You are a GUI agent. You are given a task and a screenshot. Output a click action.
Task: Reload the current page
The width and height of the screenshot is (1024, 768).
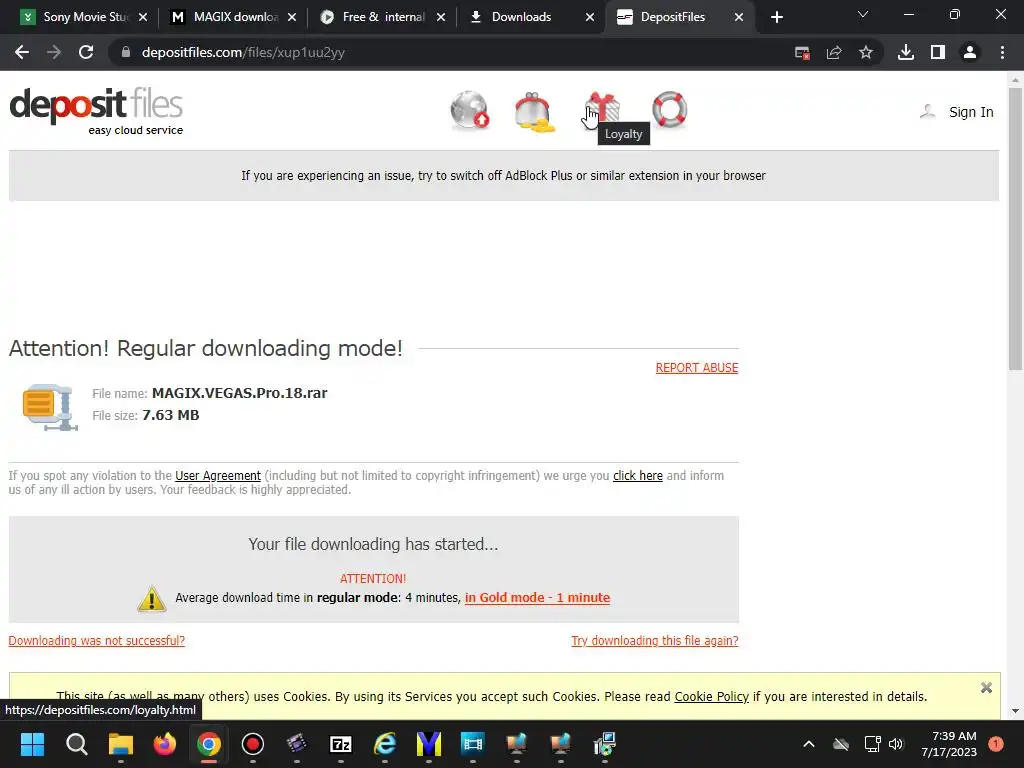click(86, 52)
